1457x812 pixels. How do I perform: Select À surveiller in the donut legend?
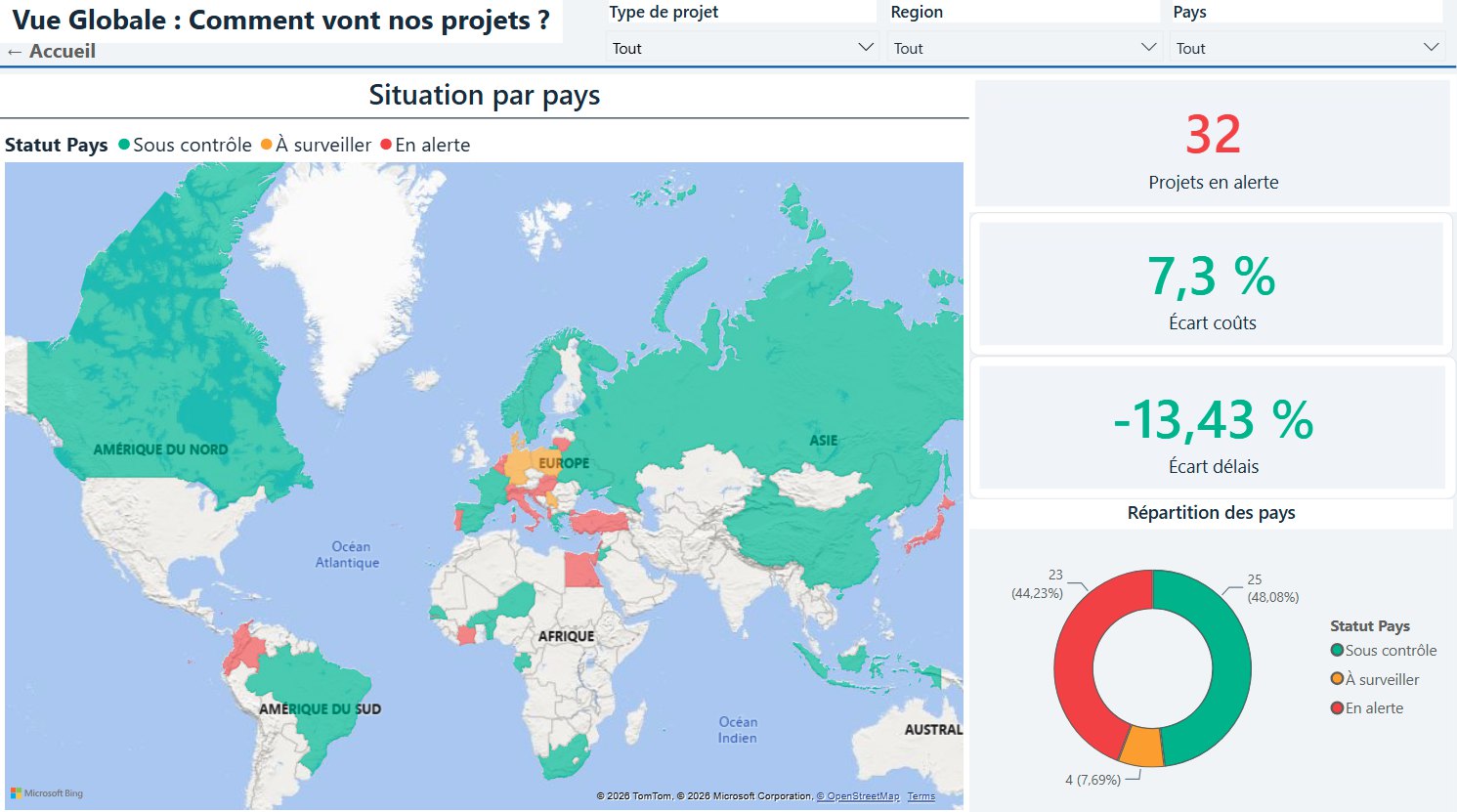point(1375,679)
